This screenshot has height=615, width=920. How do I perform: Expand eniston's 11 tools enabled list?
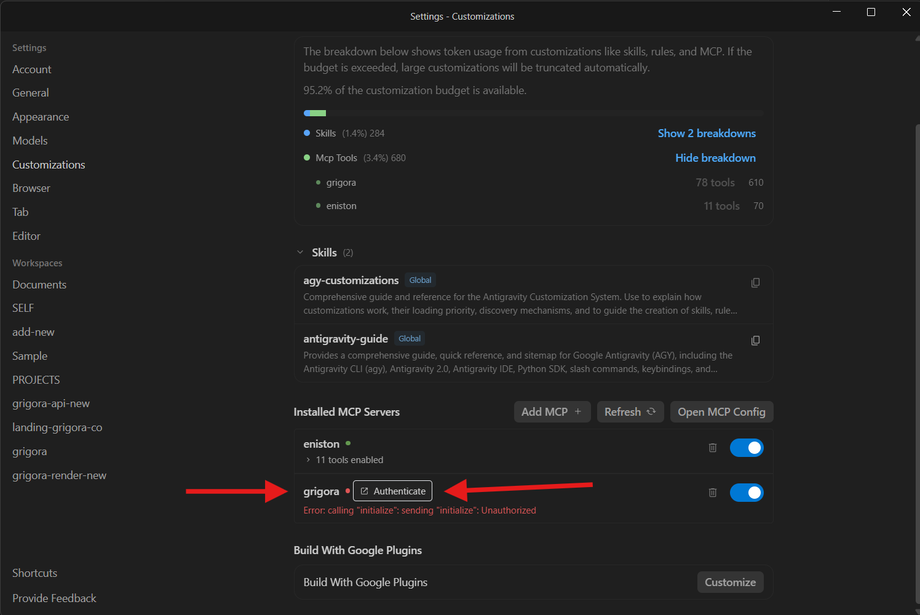click(308, 460)
